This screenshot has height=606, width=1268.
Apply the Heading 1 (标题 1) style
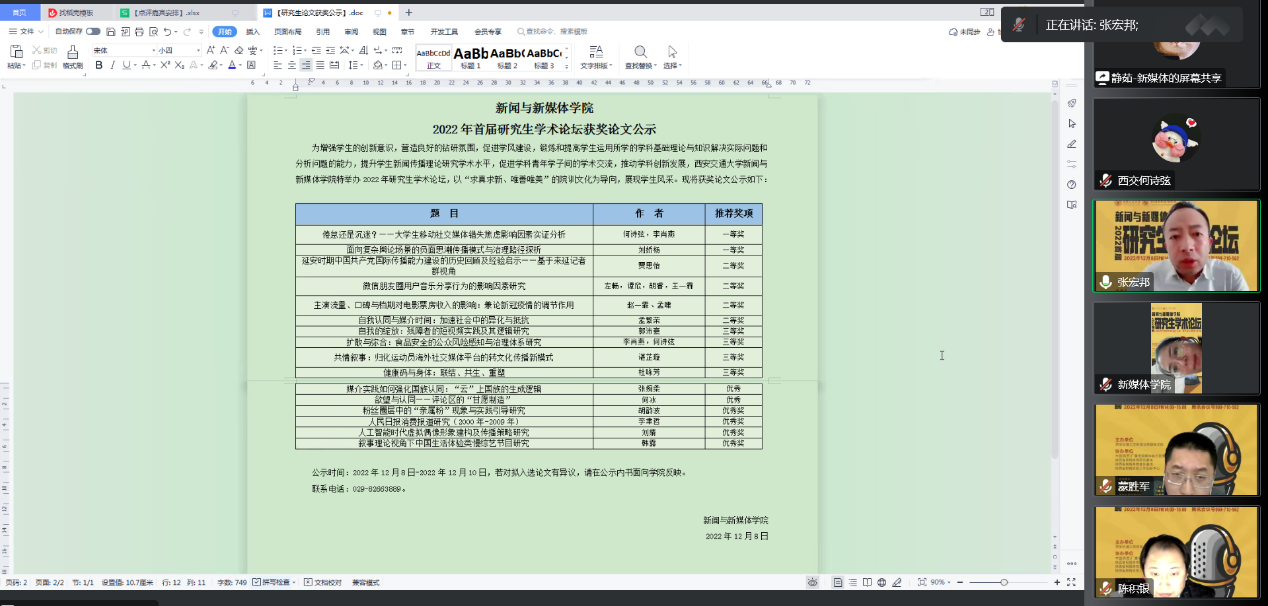pos(471,56)
